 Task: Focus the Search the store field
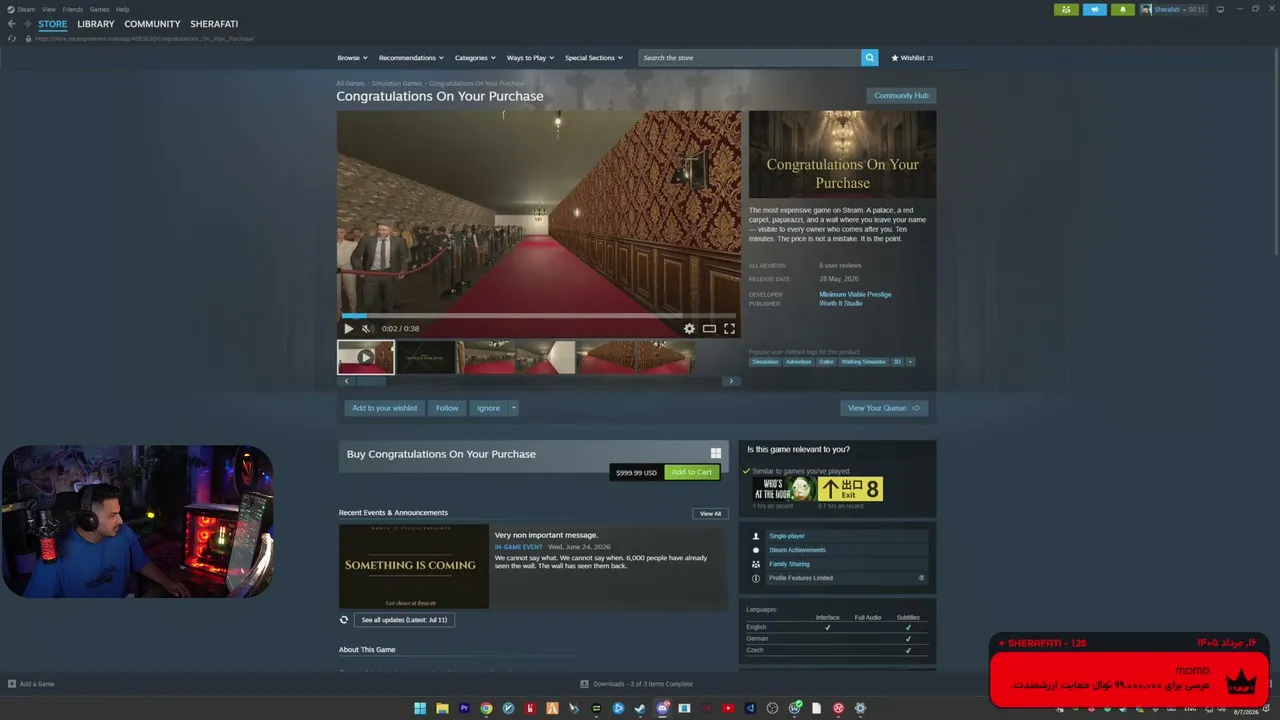750,58
